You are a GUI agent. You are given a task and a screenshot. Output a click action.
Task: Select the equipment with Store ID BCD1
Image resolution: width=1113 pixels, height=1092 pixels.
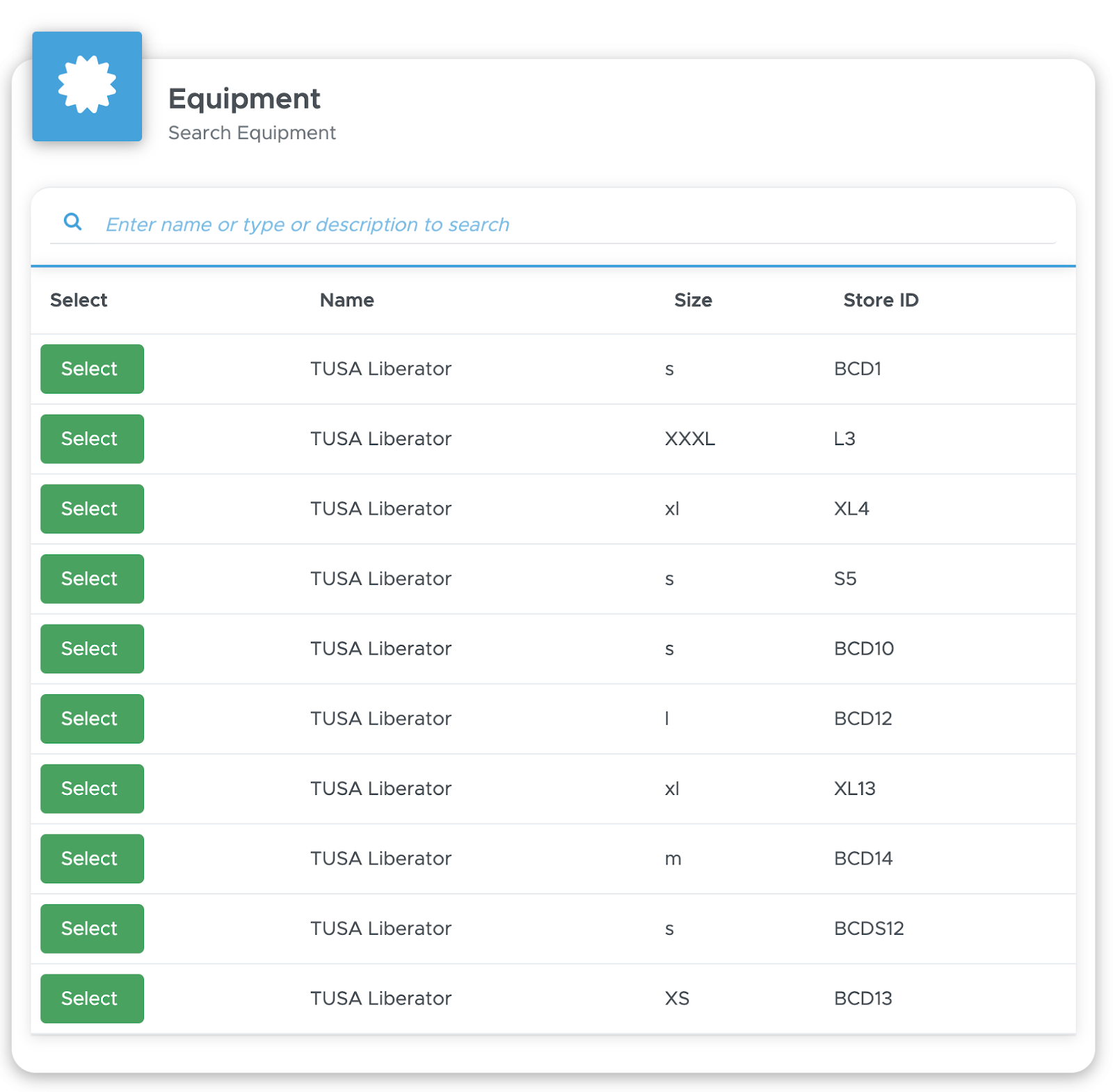(92, 369)
